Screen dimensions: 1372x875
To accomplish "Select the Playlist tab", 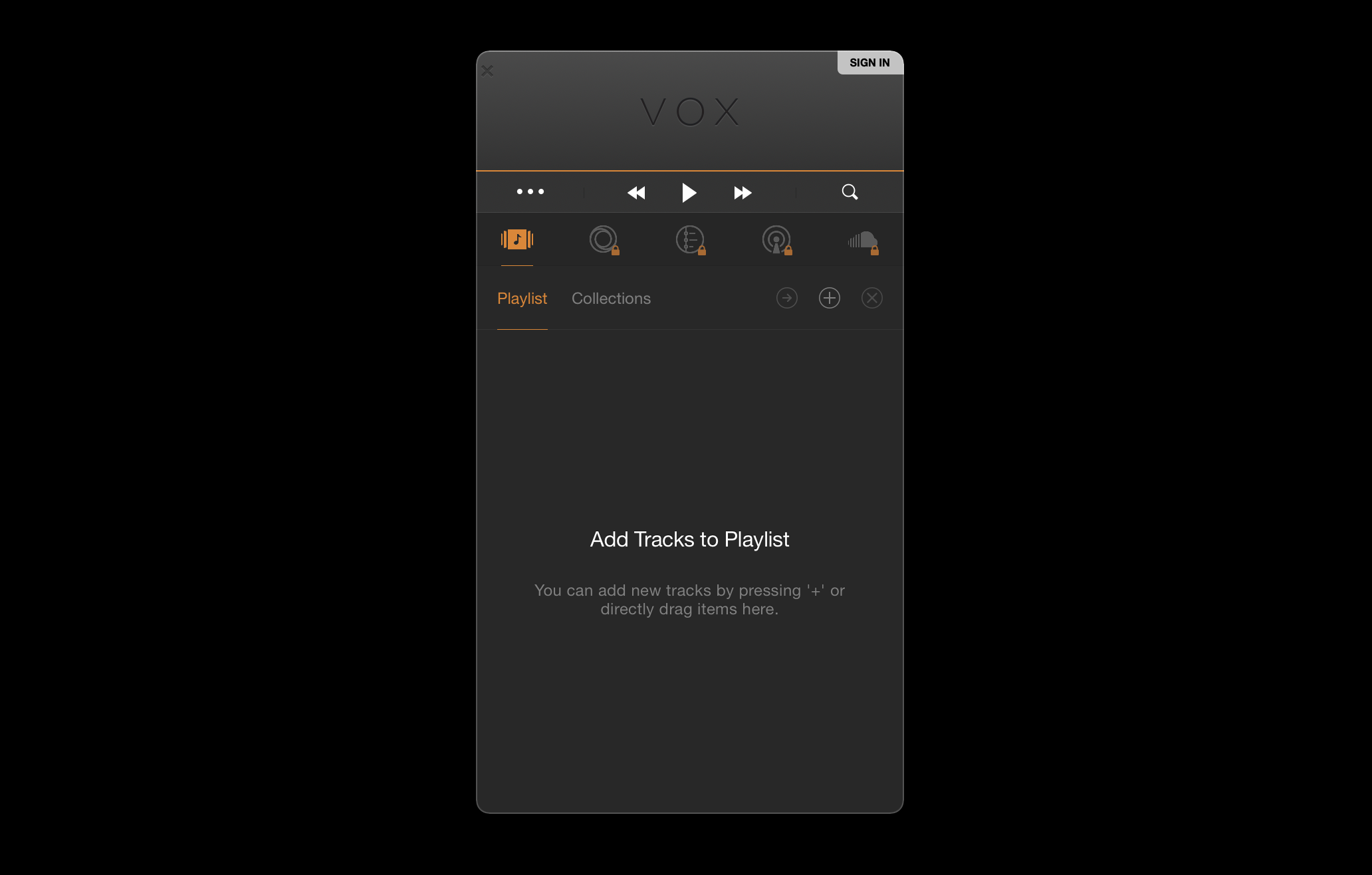I will click(522, 298).
